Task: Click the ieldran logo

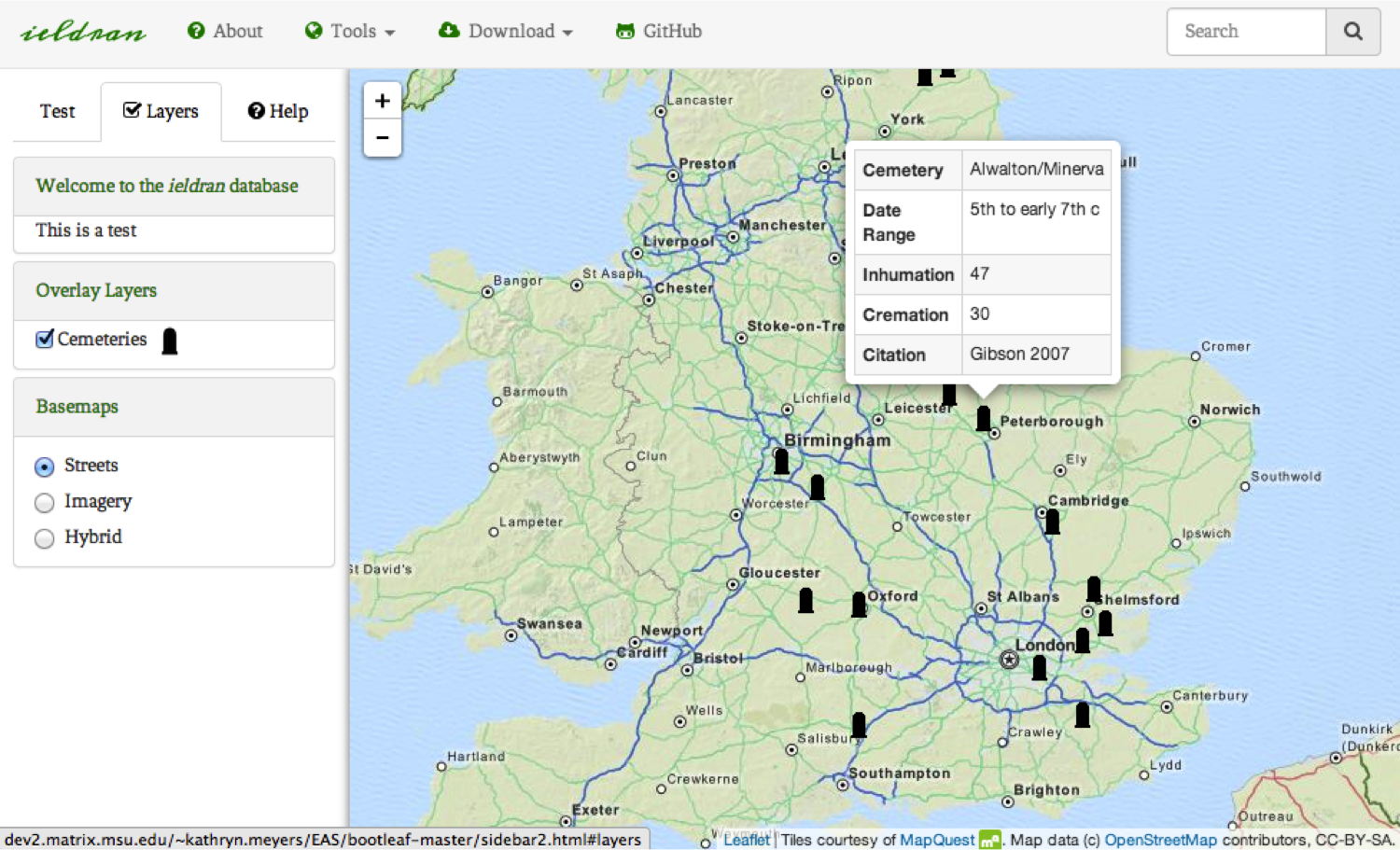Action: click(83, 33)
